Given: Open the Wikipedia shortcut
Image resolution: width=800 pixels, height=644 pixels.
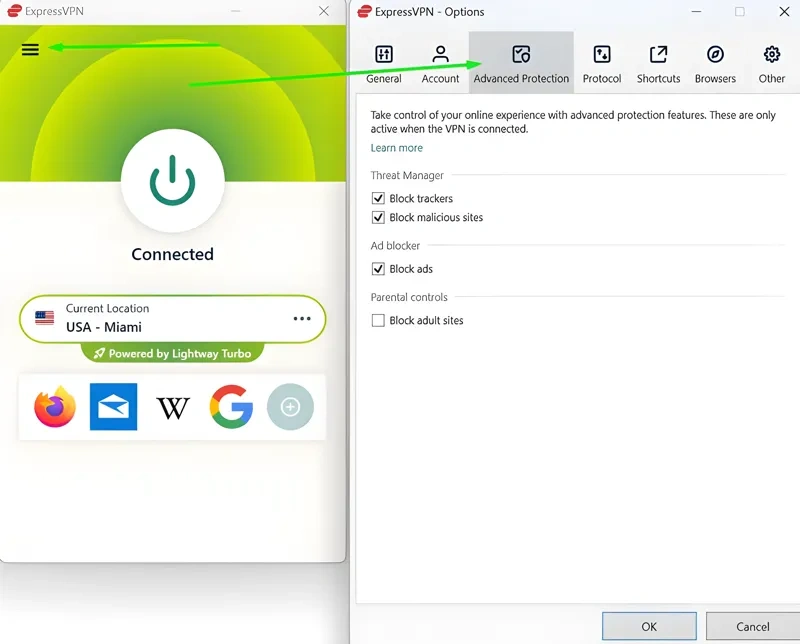Looking at the screenshot, I should click(x=173, y=407).
